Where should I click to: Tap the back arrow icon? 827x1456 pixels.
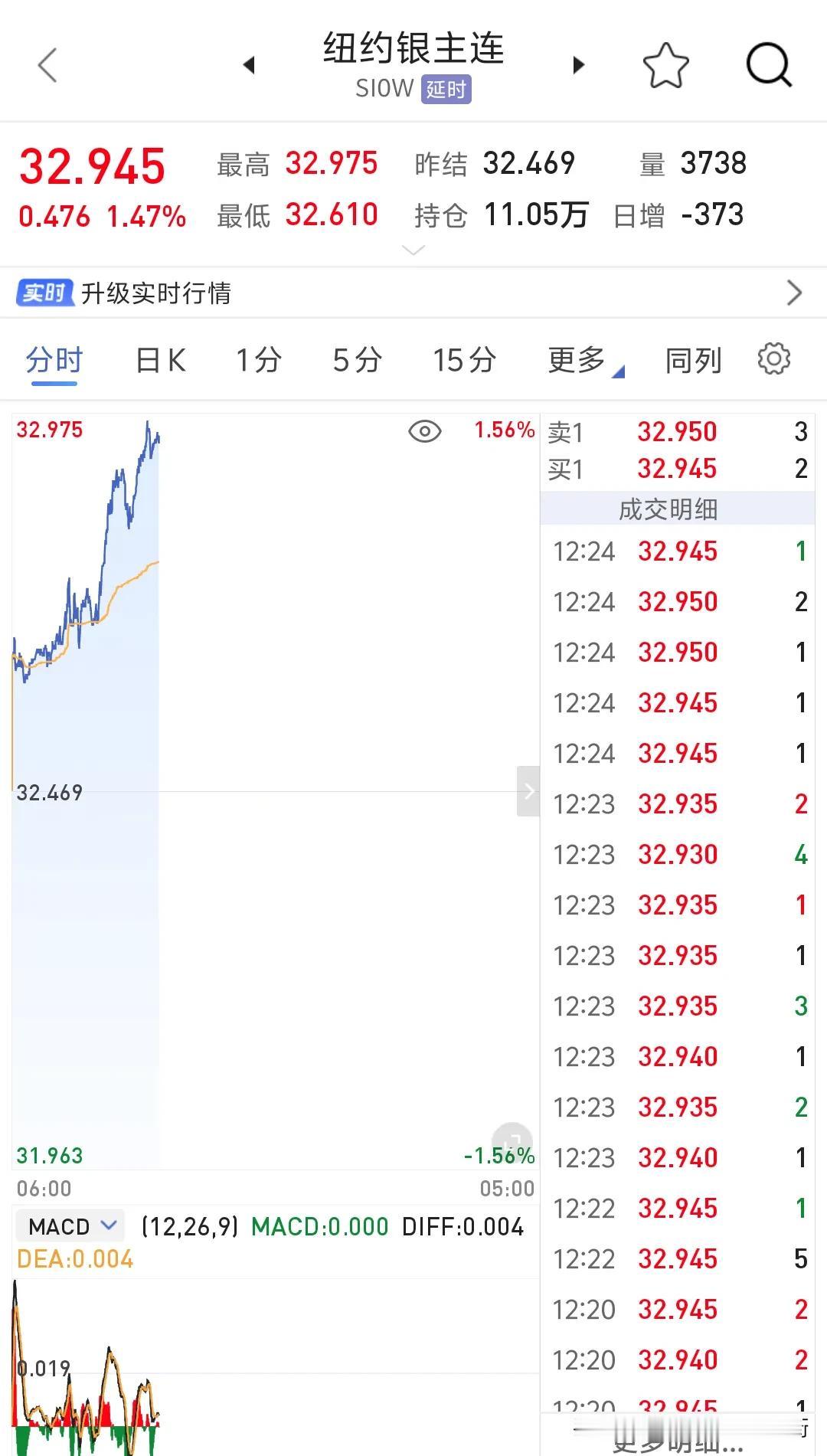[x=47, y=65]
